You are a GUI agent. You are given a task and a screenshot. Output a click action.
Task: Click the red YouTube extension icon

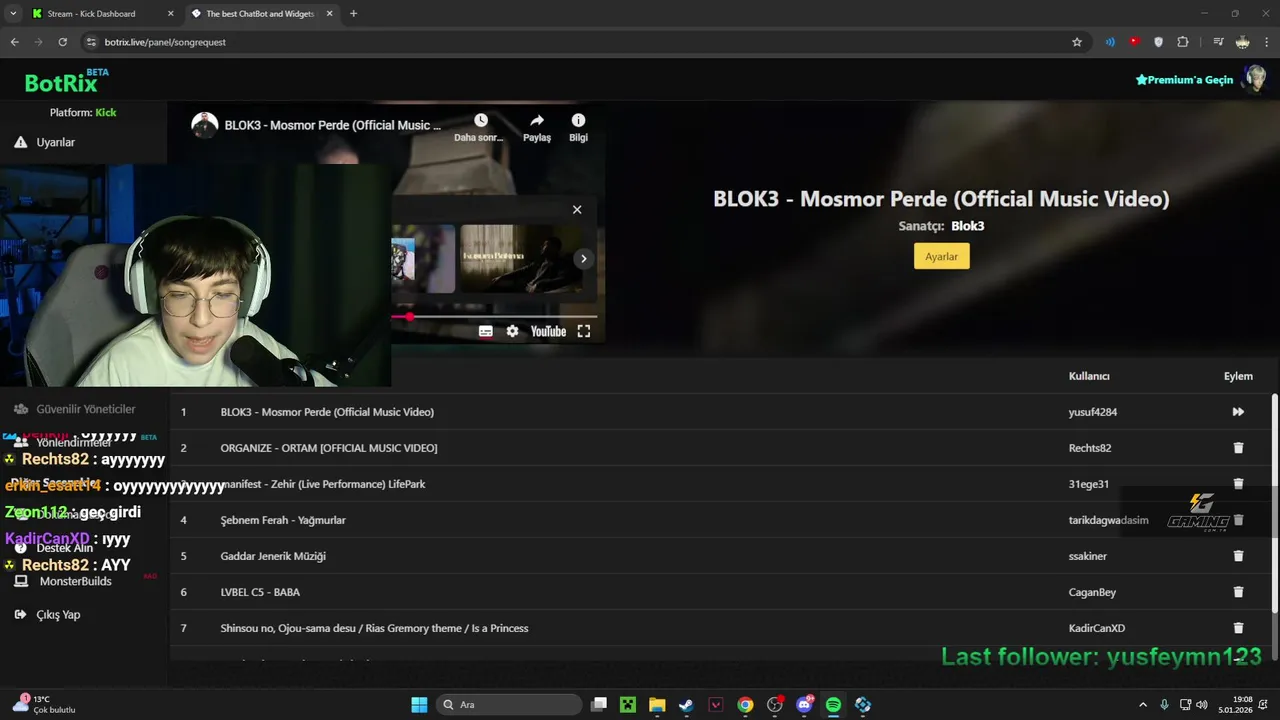[x=1134, y=42]
